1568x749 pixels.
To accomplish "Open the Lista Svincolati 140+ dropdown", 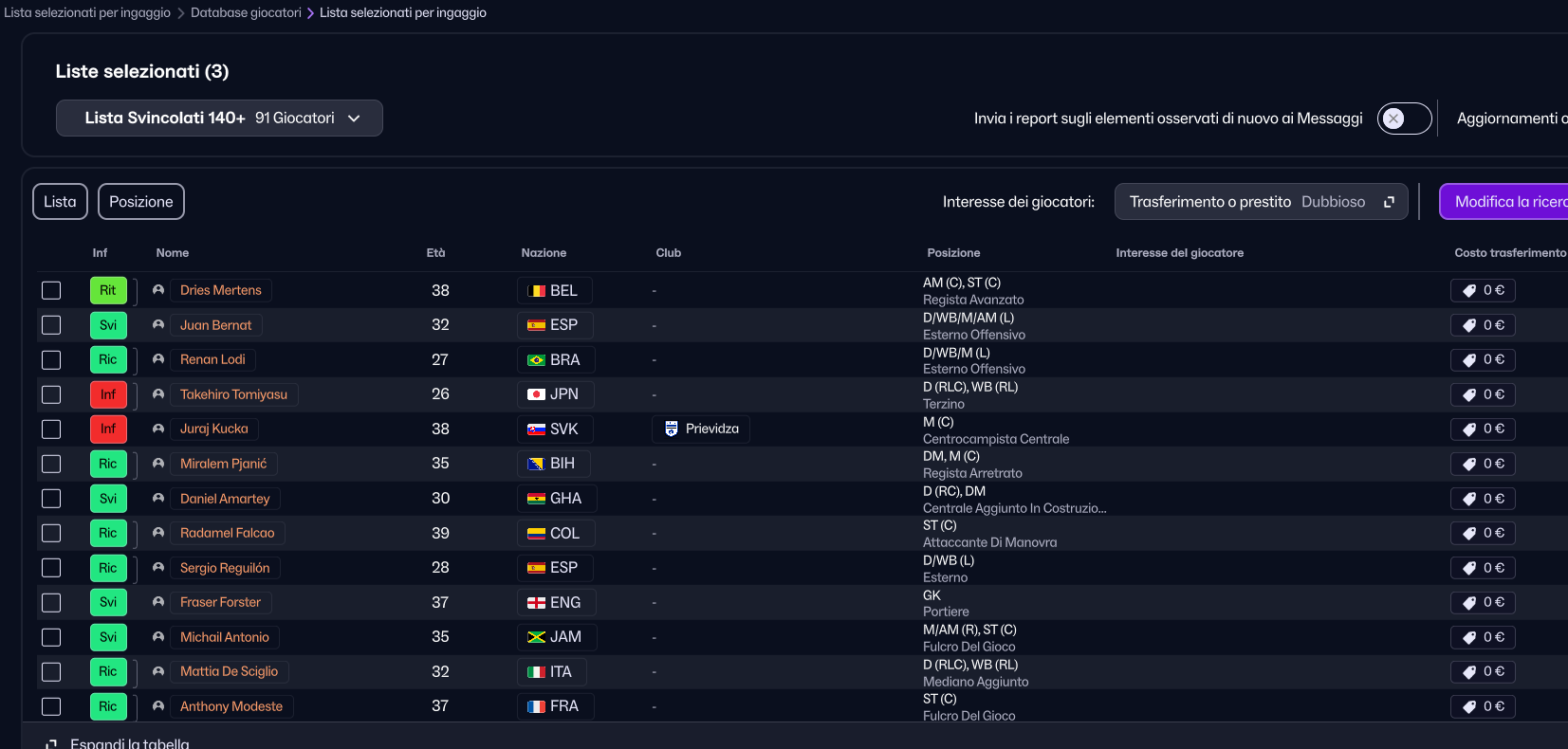I will (219, 119).
